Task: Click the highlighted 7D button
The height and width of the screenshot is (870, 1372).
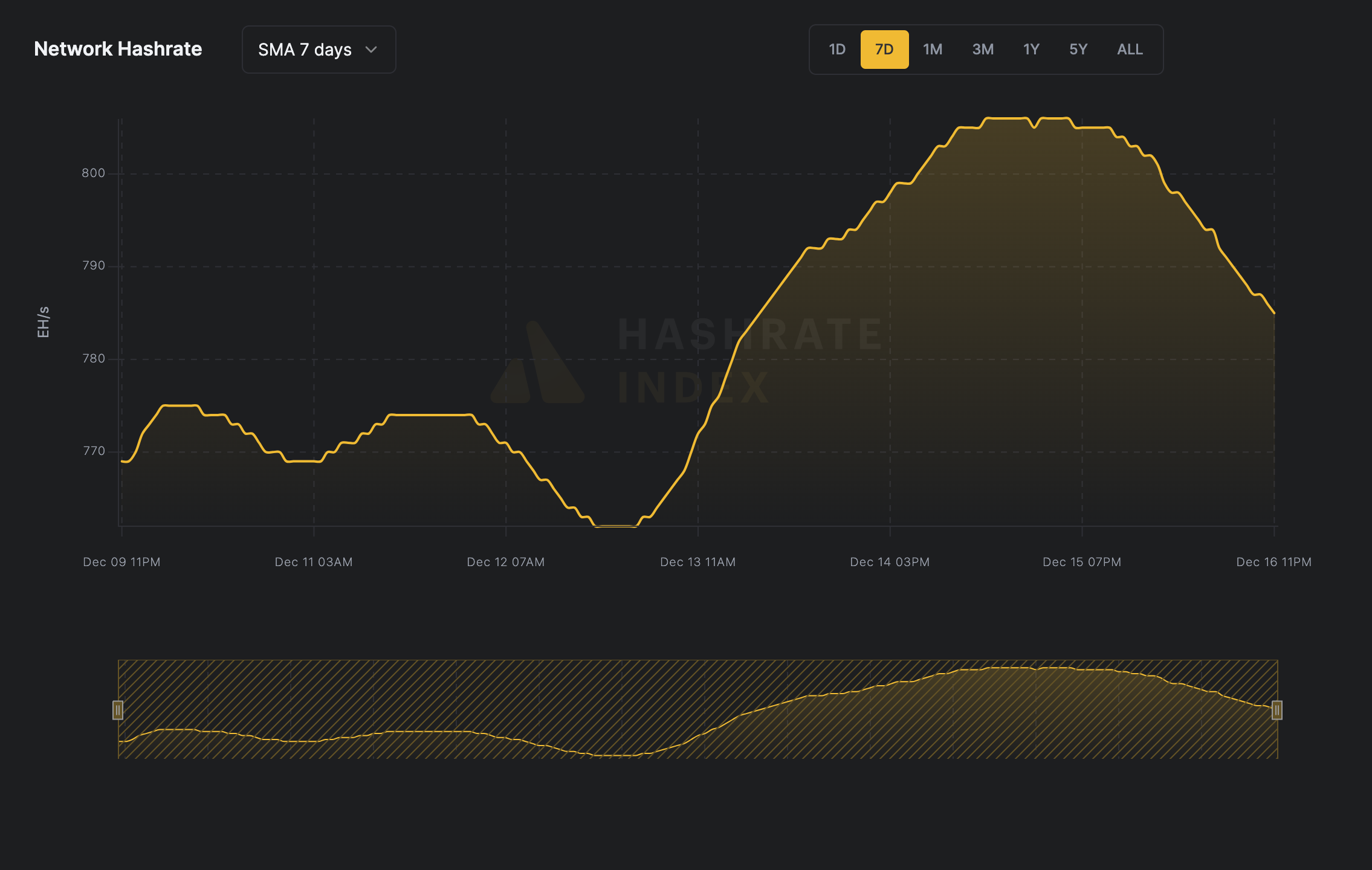Action: (x=884, y=50)
